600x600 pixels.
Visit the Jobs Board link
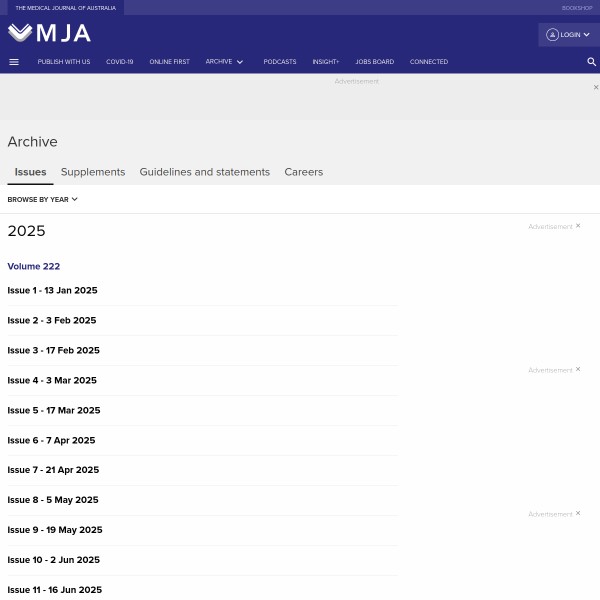(374, 62)
